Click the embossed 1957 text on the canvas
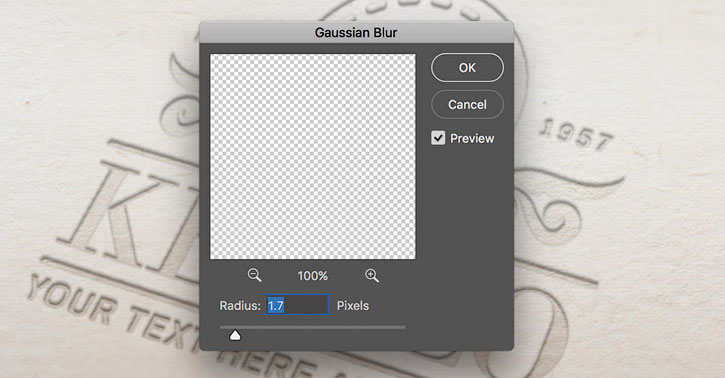The height and width of the screenshot is (378, 725). [576, 135]
